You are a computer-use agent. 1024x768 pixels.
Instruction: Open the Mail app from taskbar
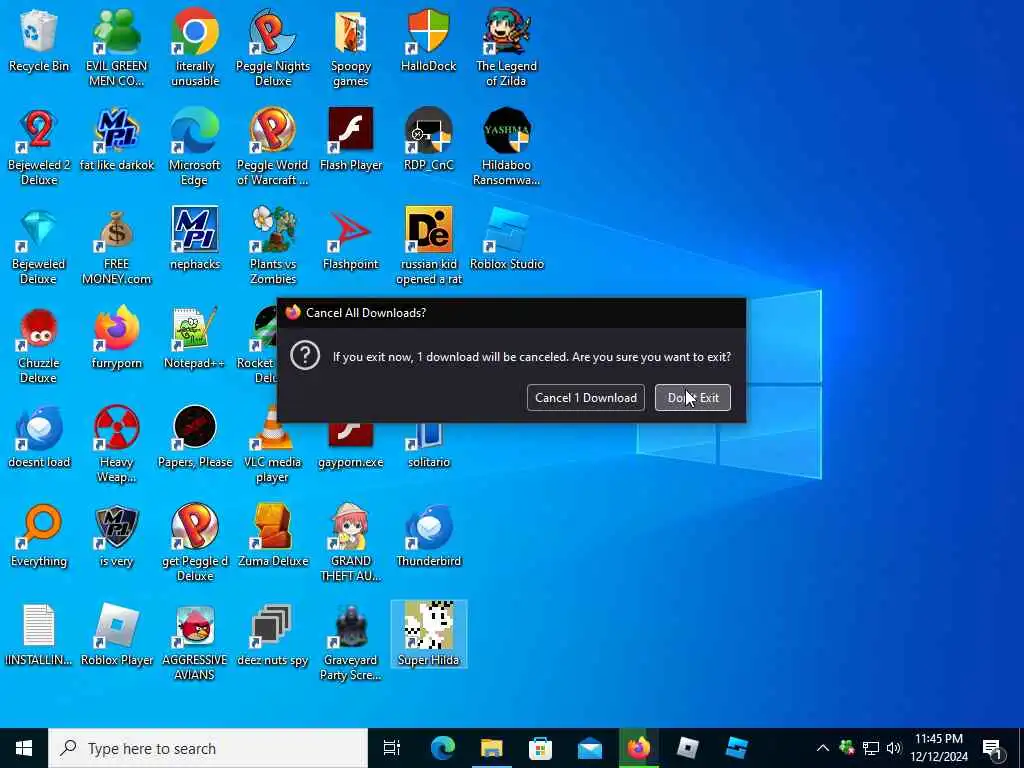(x=589, y=748)
